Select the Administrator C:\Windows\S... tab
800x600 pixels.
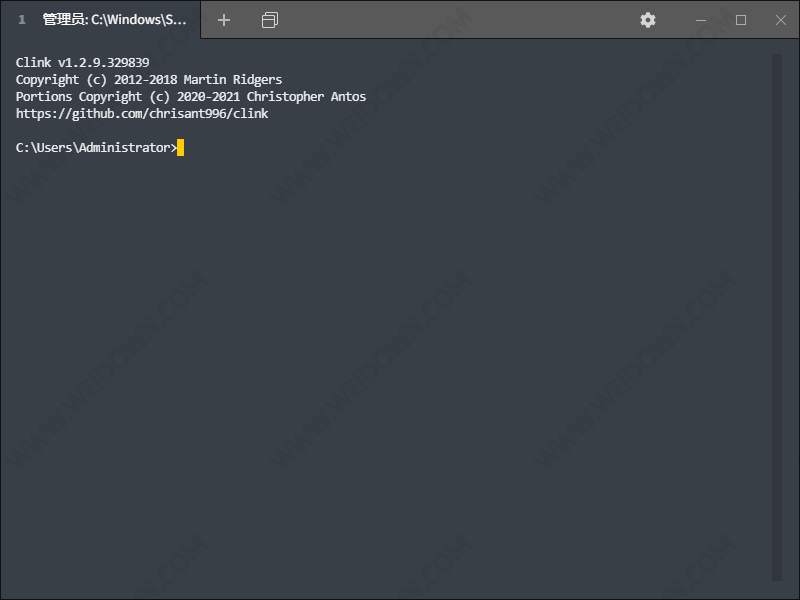pyautogui.click(x=101, y=19)
